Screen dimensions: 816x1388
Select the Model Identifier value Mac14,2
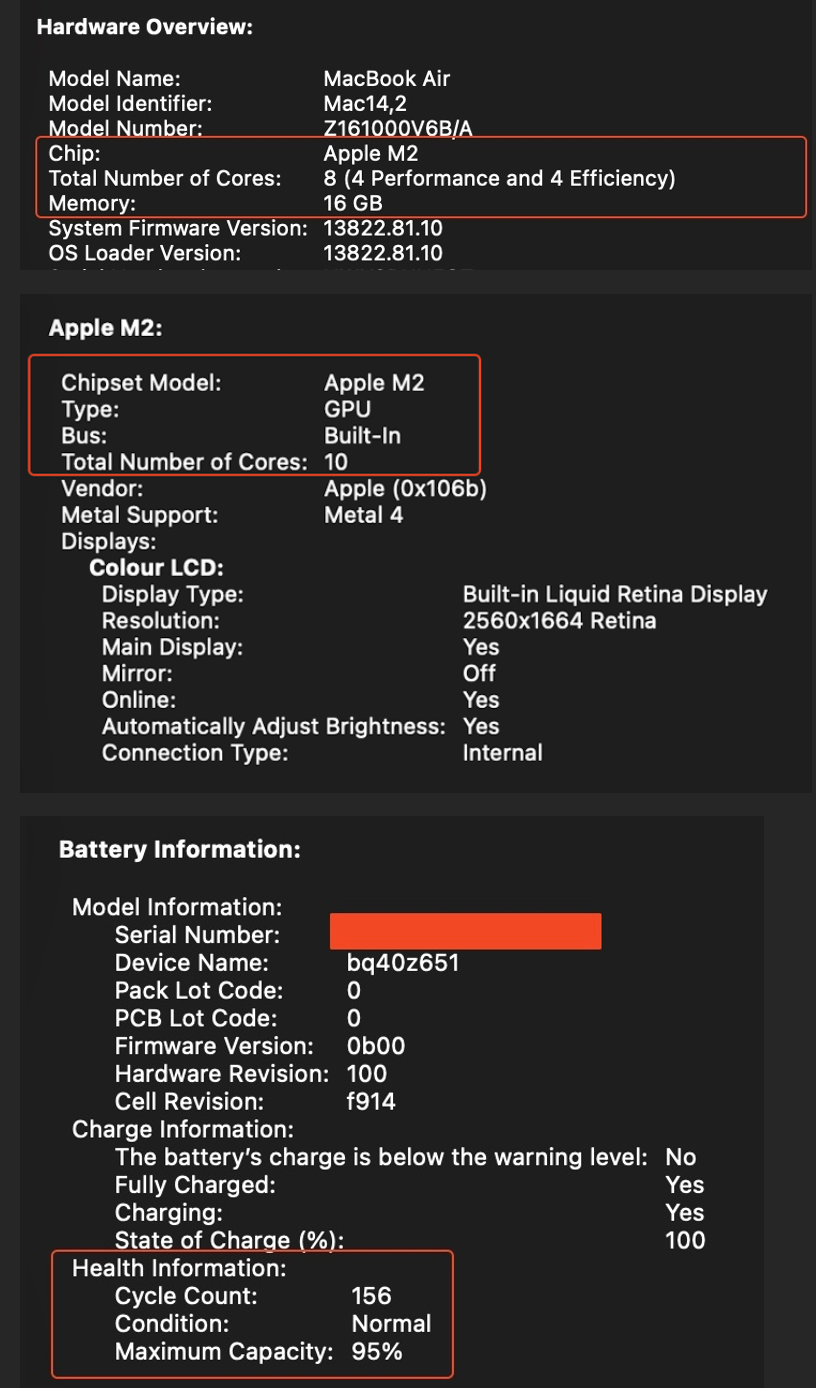[365, 103]
